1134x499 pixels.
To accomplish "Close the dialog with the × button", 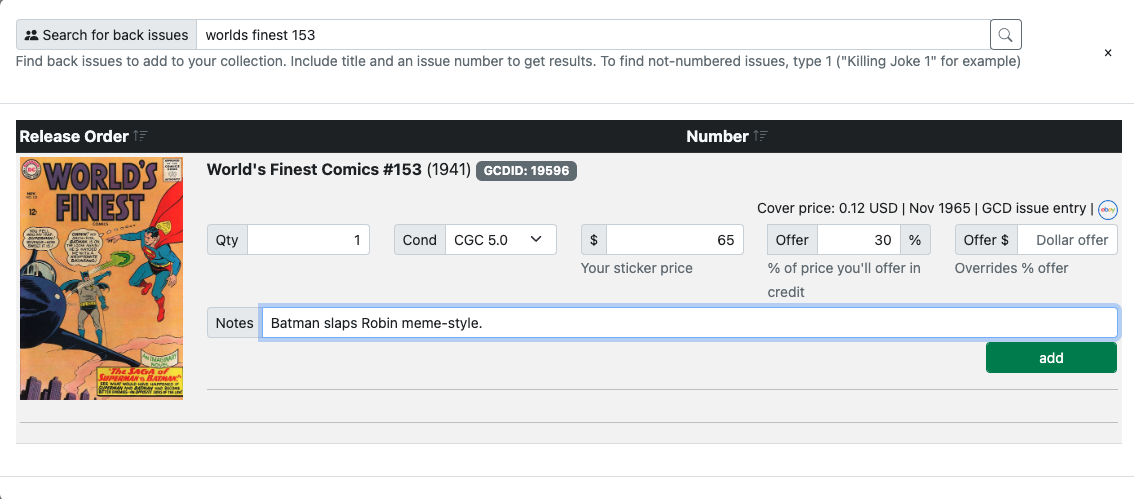I will pos(1108,53).
